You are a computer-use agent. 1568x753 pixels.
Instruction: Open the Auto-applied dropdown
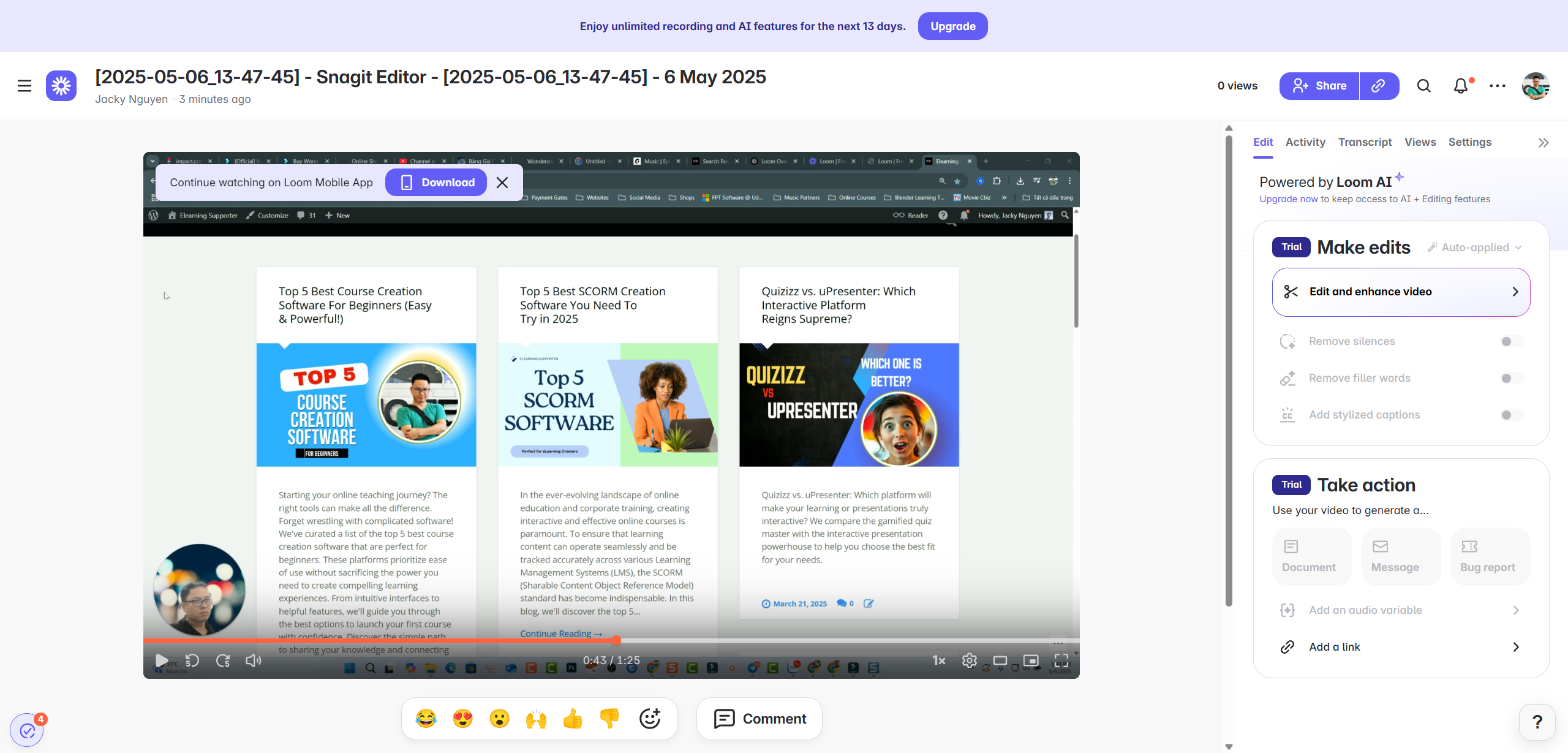pyautogui.click(x=1475, y=248)
